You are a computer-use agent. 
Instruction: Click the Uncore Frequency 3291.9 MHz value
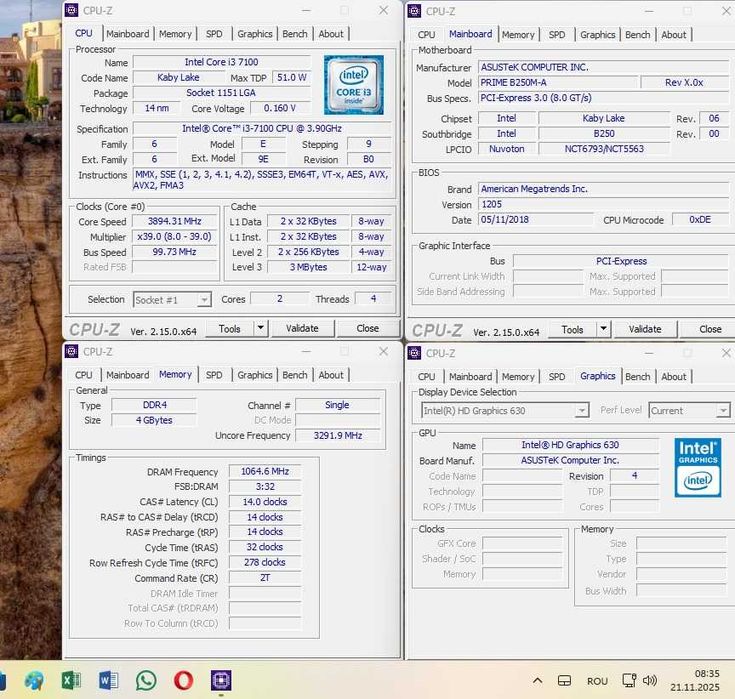point(338,436)
